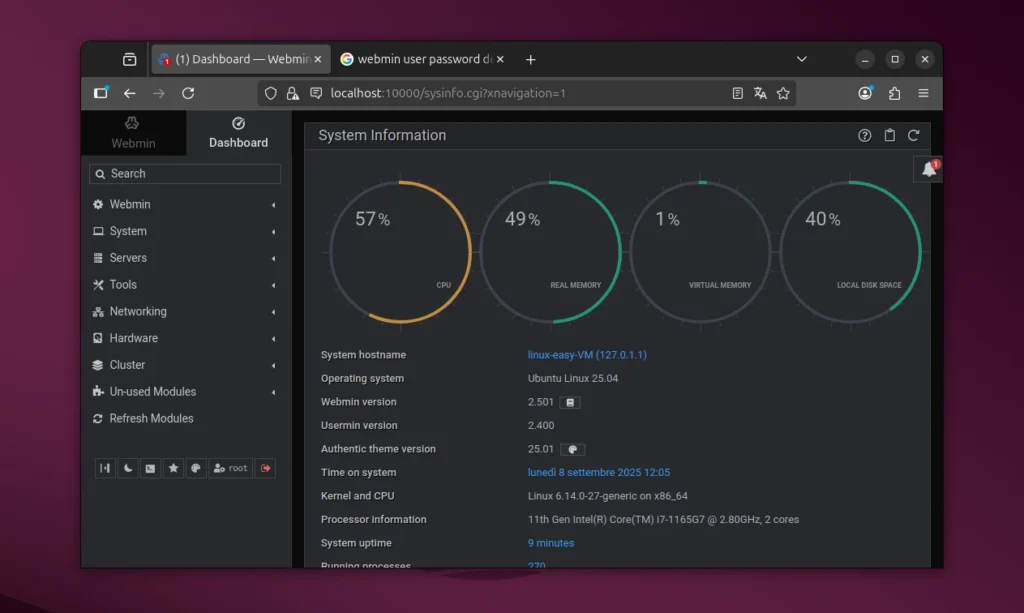1024x613 pixels.
Task: Open the clipboard icon in the panel header
Action: point(889,135)
